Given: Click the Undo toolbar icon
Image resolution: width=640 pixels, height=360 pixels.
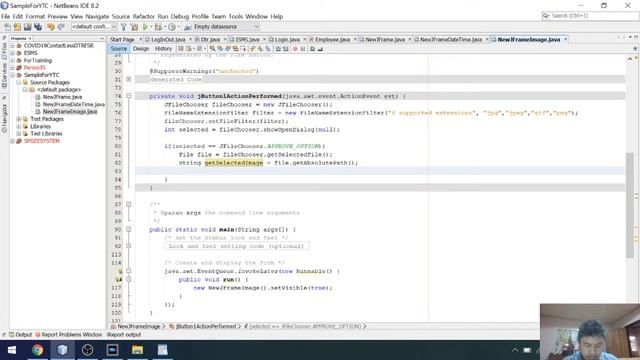Looking at the screenshot, I should pyautogui.click(x=51, y=27).
